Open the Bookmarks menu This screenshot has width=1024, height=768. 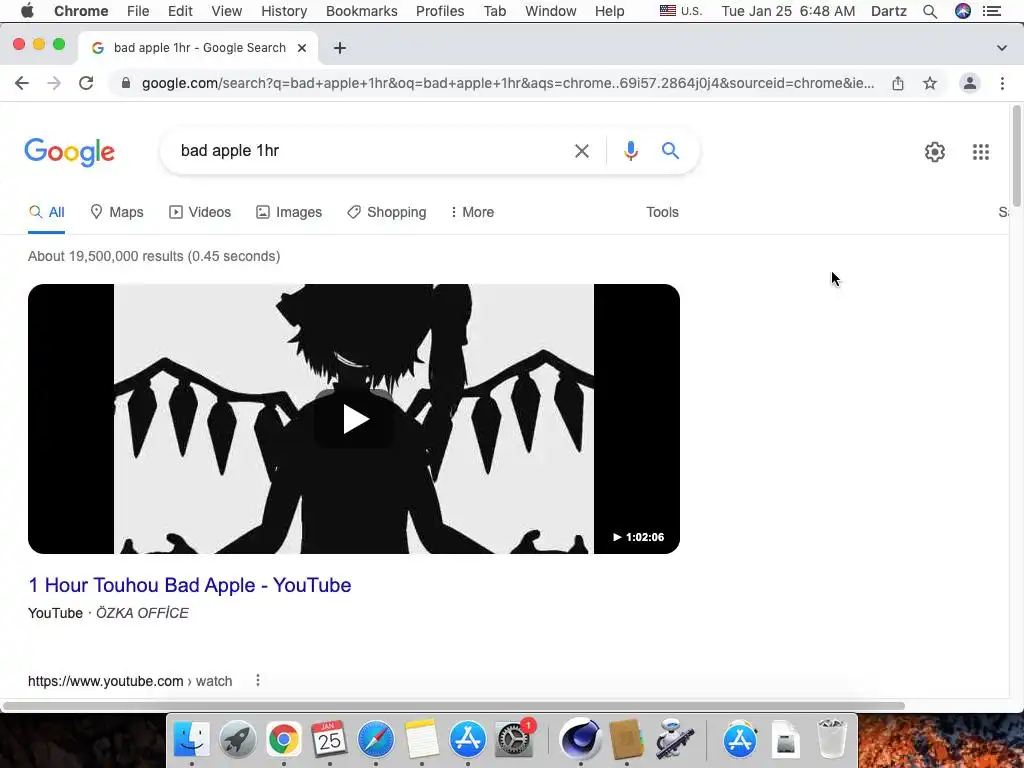click(362, 11)
